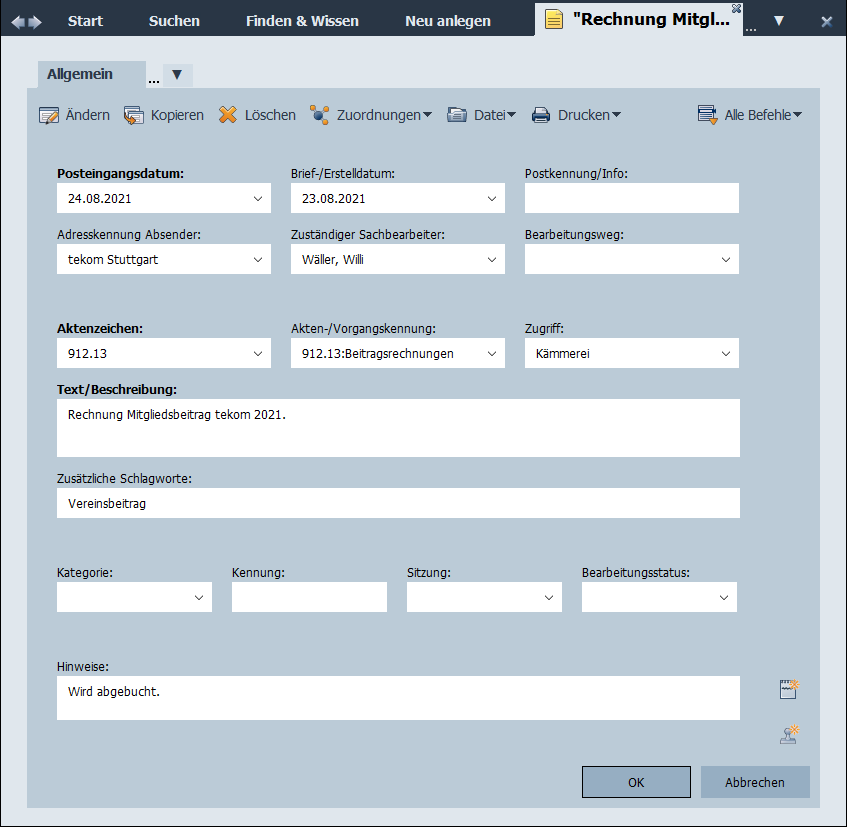Select the Allgemein tab
847x827 pixels.
click(80, 74)
